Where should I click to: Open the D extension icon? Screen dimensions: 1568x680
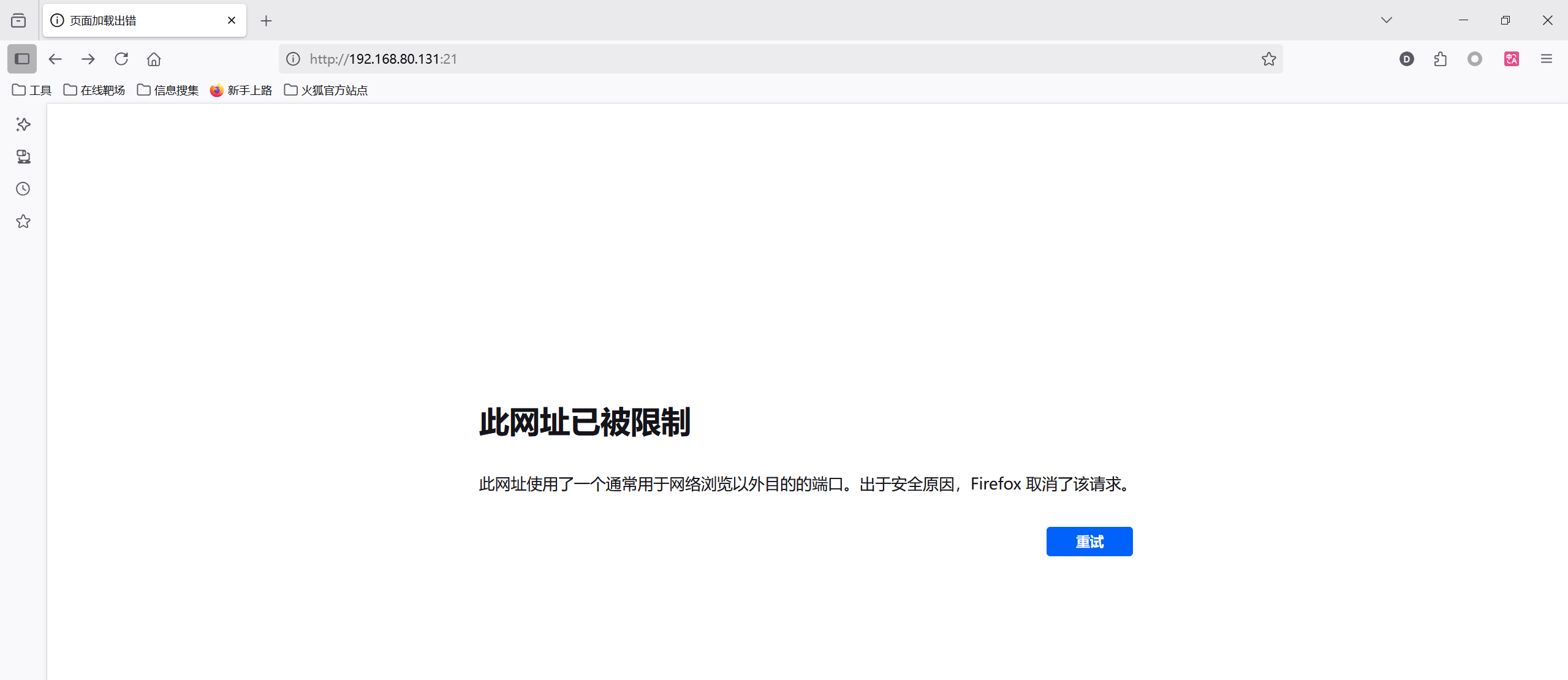1407,59
